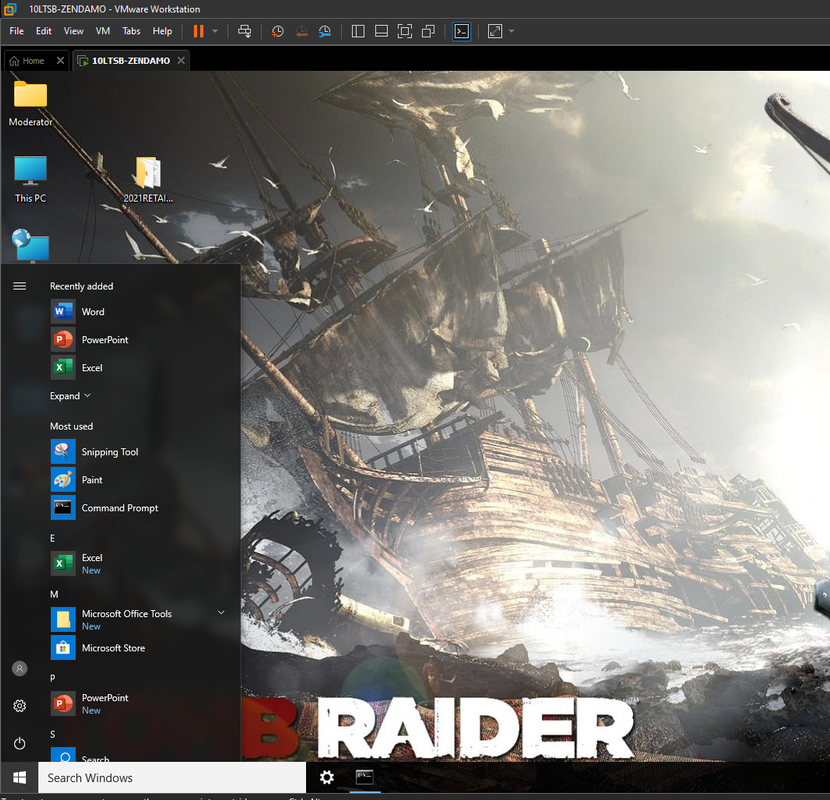Image resolution: width=830 pixels, height=800 pixels.
Task: Open the stretch mode dropdown arrow
Action: click(511, 31)
